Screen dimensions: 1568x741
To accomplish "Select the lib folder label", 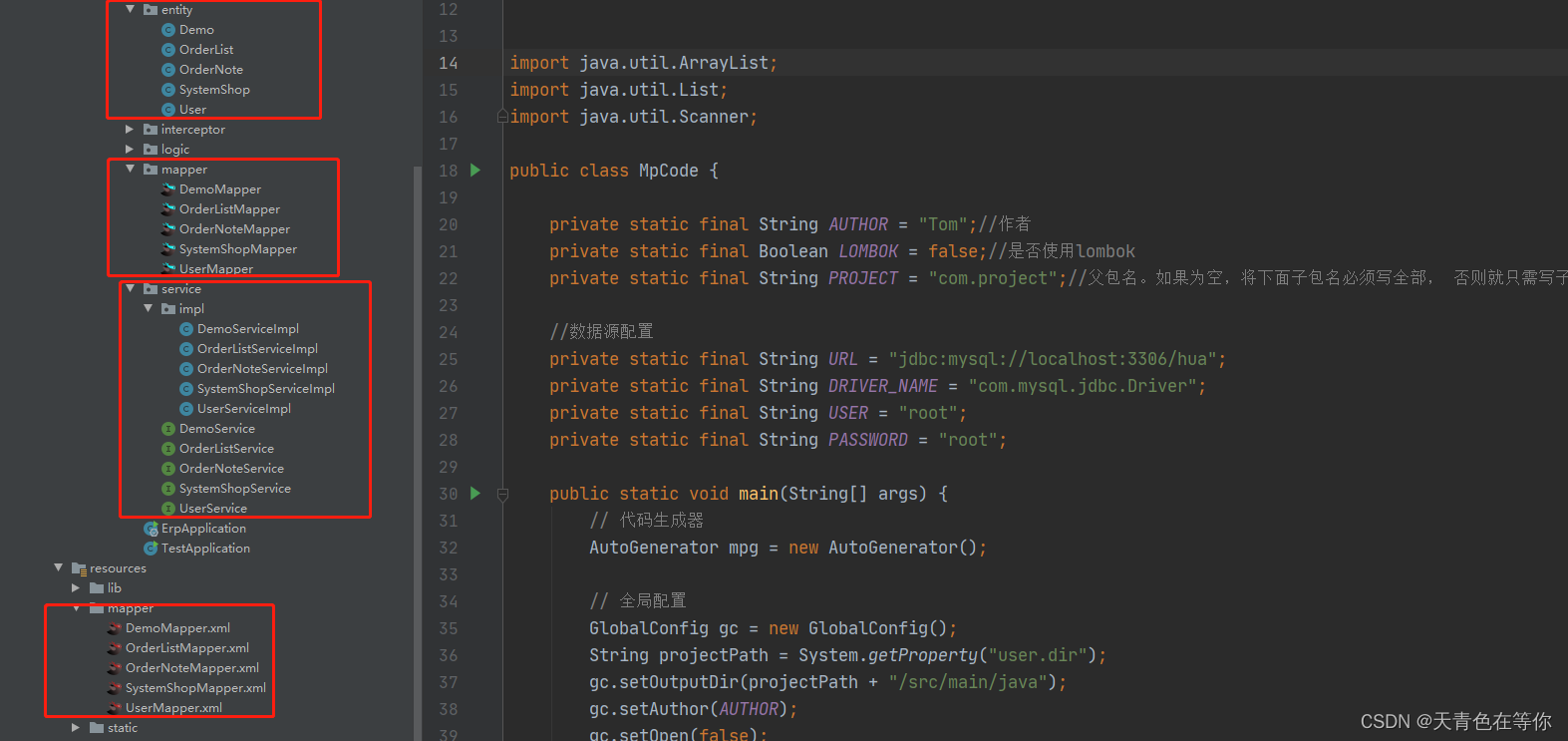I will click(115, 587).
